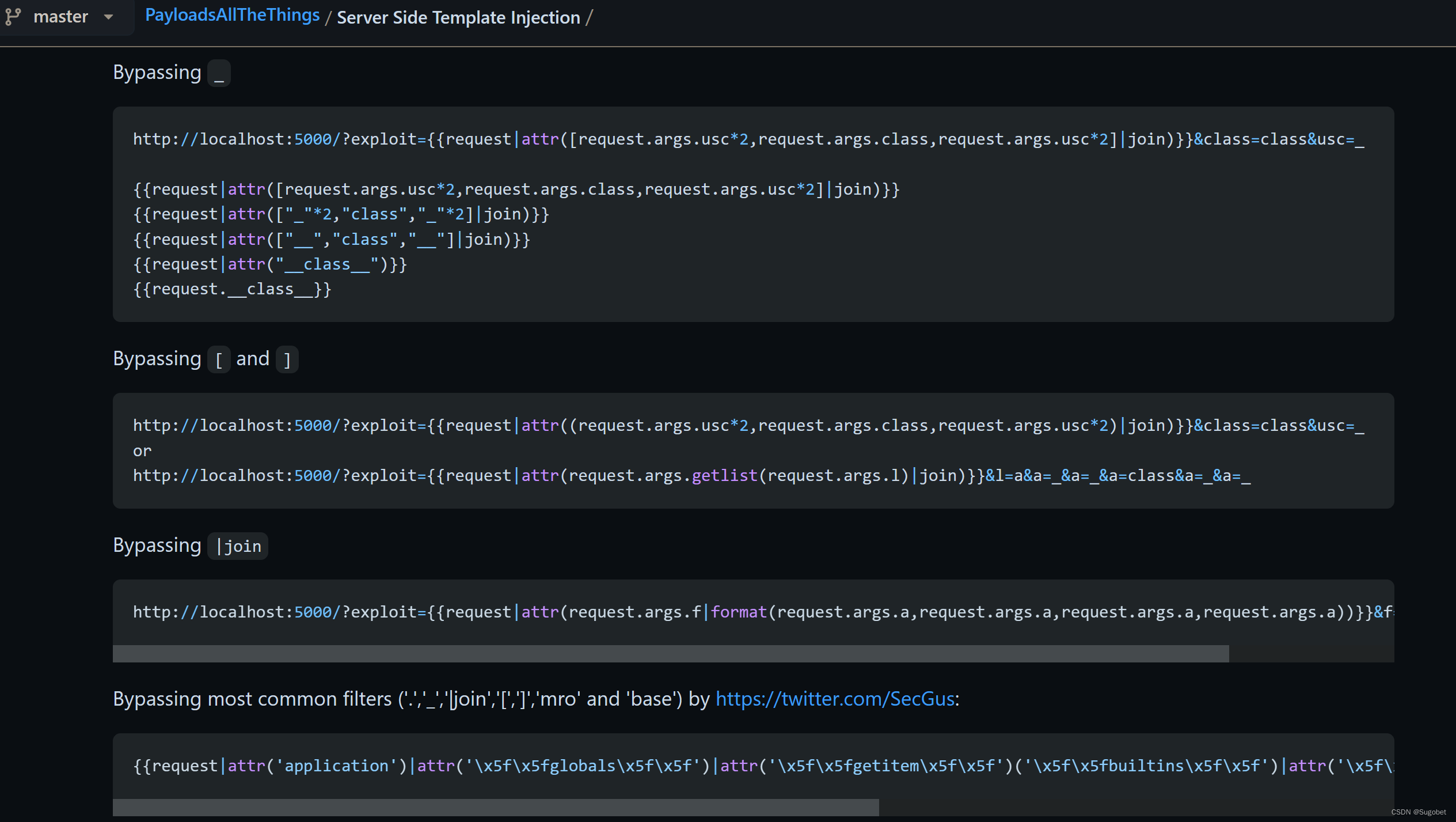1456x822 pixels.
Task: Click the inline '[' code badge in heading
Action: (x=219, y=359)
